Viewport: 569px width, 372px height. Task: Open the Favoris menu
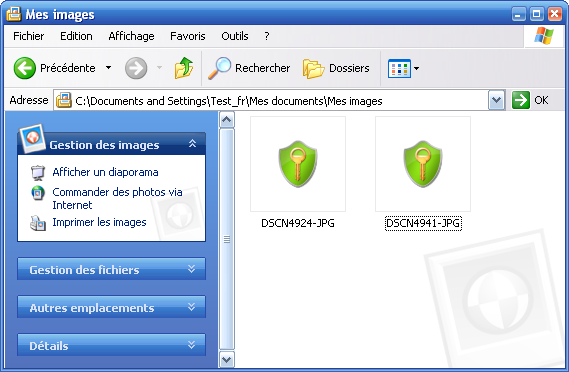coord(188,36)
